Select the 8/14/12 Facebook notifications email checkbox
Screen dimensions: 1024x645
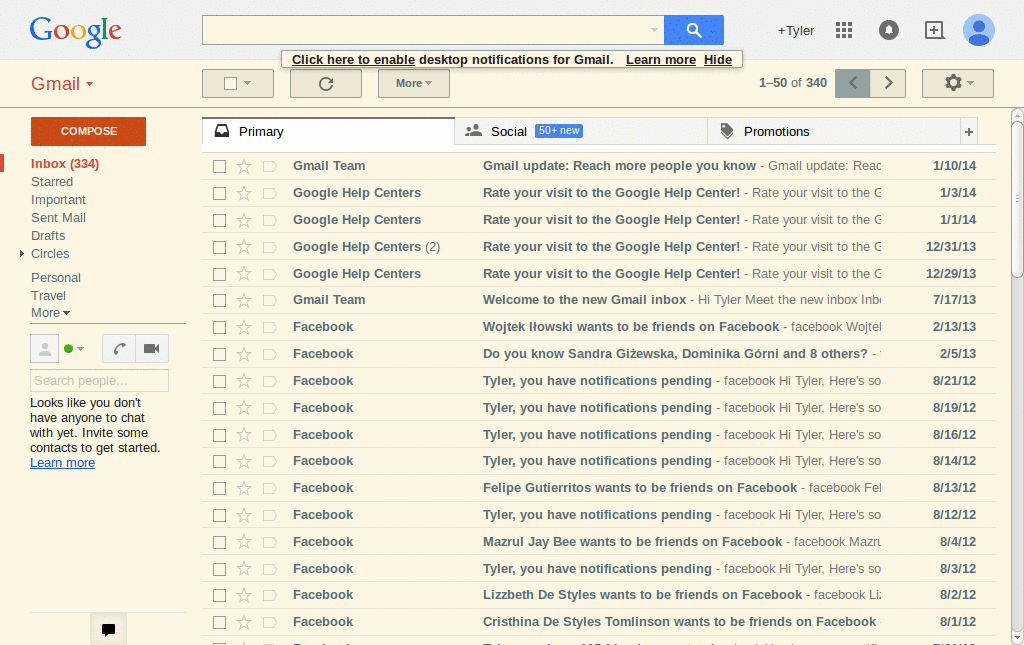coord(219,462)
